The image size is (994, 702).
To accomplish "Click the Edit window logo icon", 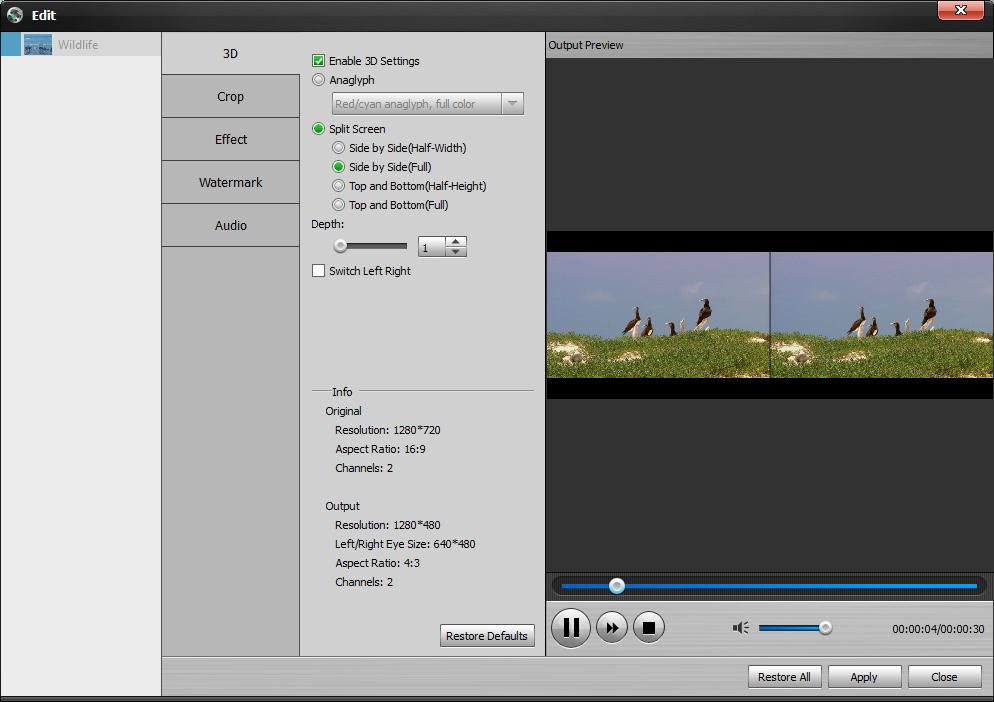I will (x=13, y=14).
